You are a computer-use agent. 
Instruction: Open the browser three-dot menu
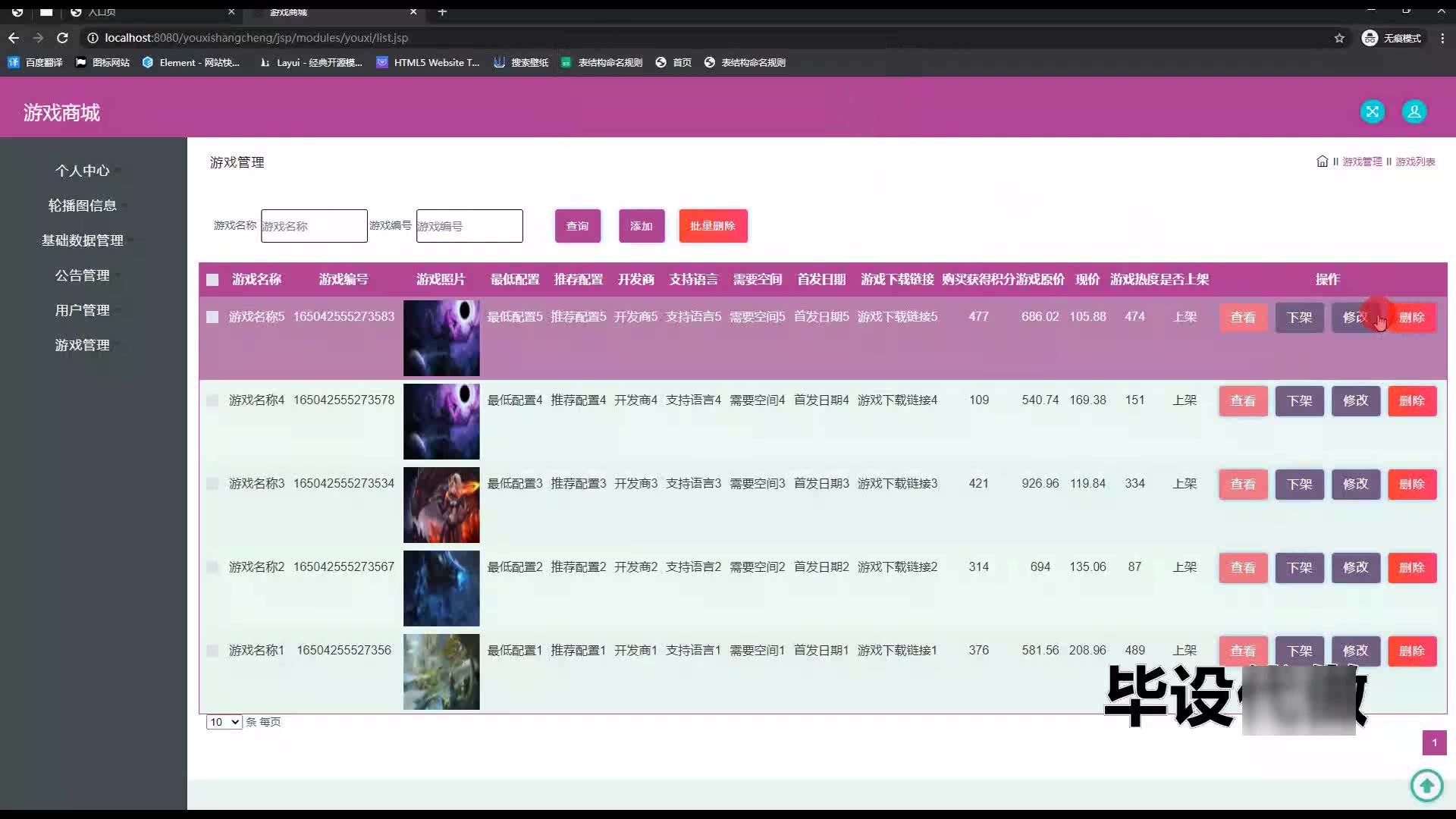(x=1442, y=38)
